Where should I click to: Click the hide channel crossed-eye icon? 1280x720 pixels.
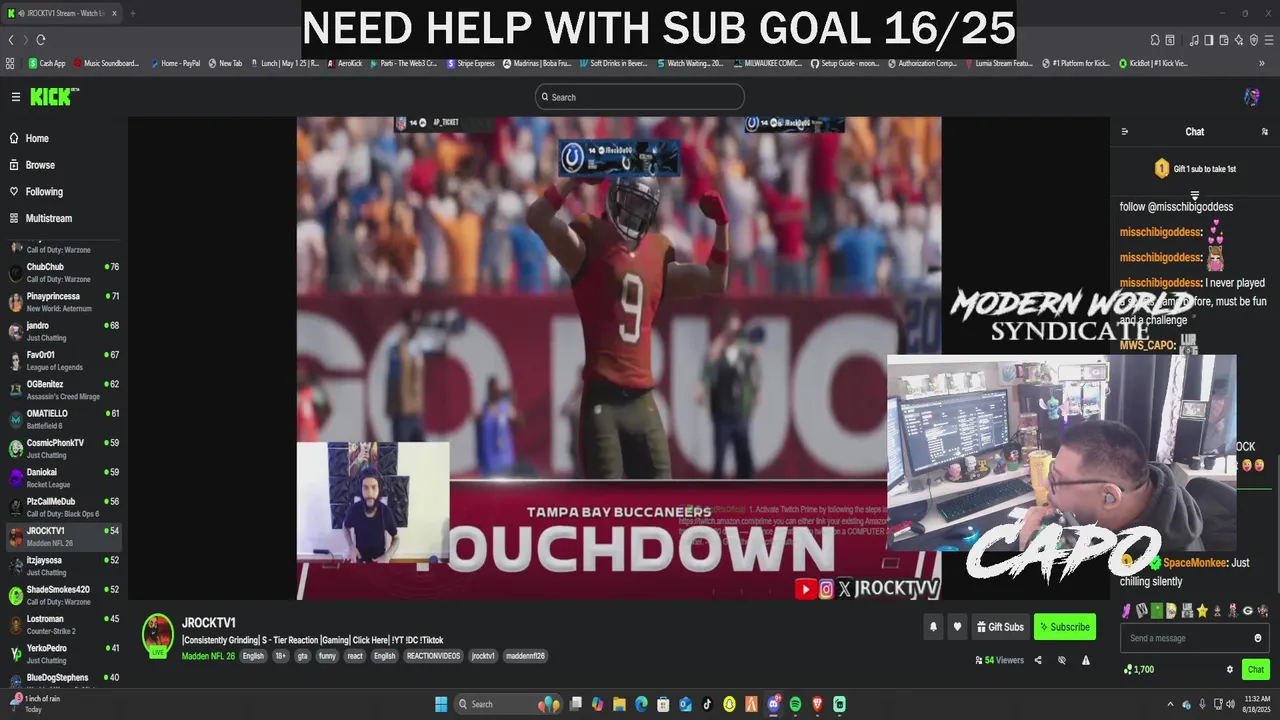point(1062,660)
